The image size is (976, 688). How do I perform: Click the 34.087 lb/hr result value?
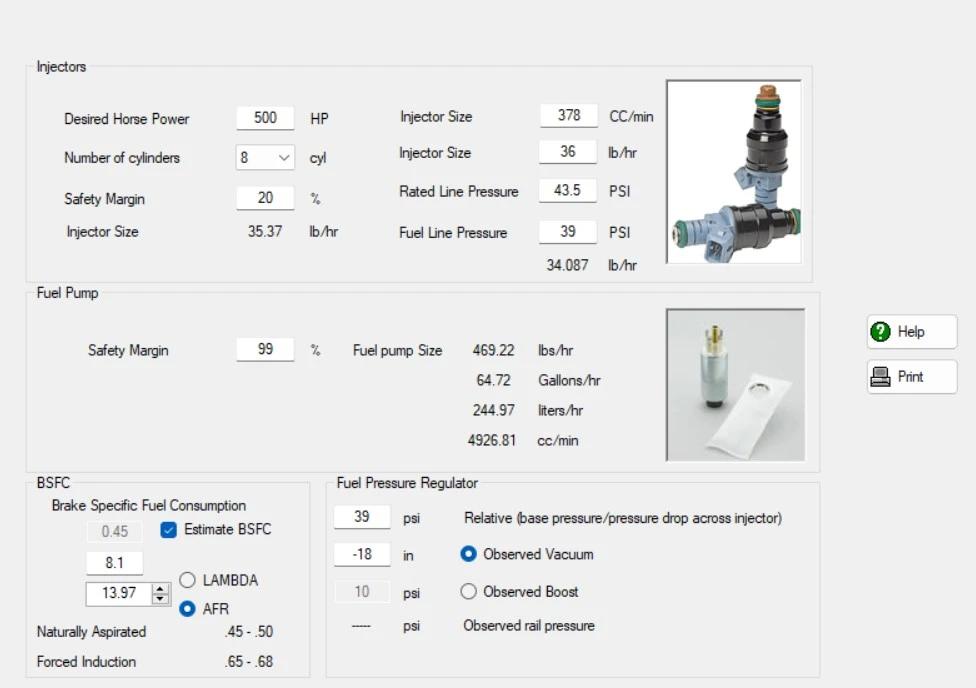coord(567,265)
